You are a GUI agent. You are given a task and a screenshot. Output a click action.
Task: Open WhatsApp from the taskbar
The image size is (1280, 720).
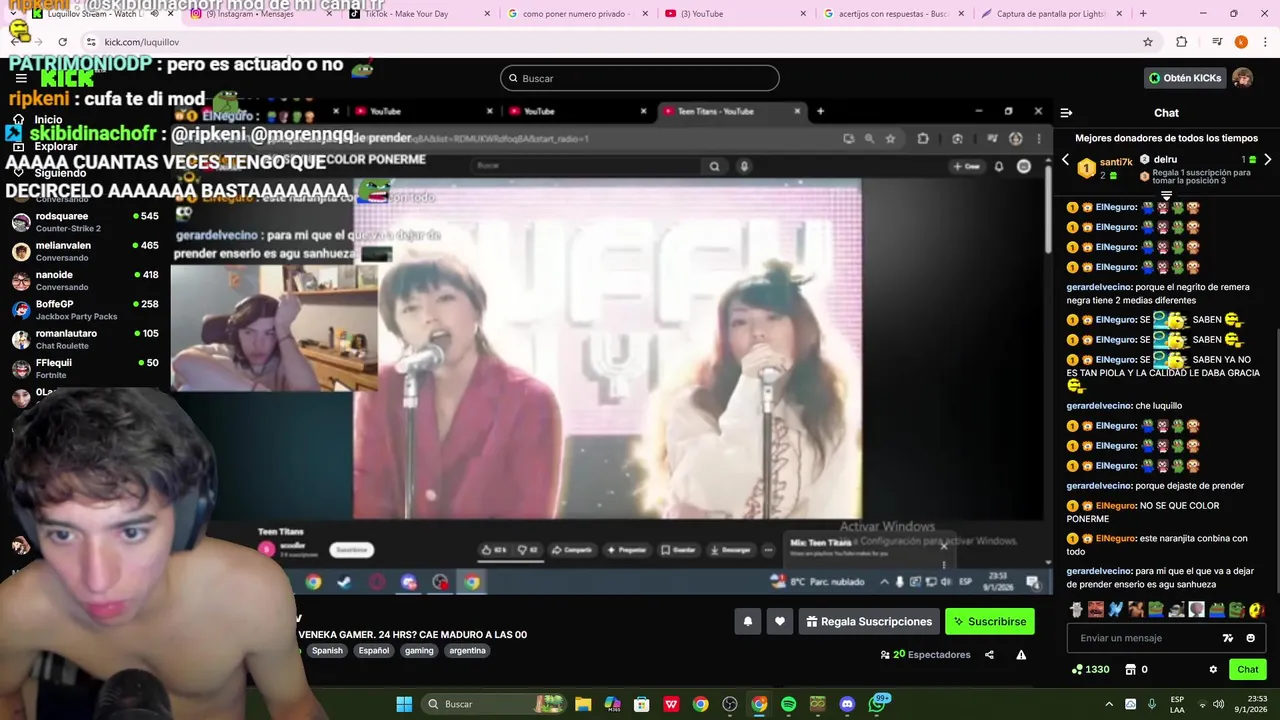coord(877,704)
